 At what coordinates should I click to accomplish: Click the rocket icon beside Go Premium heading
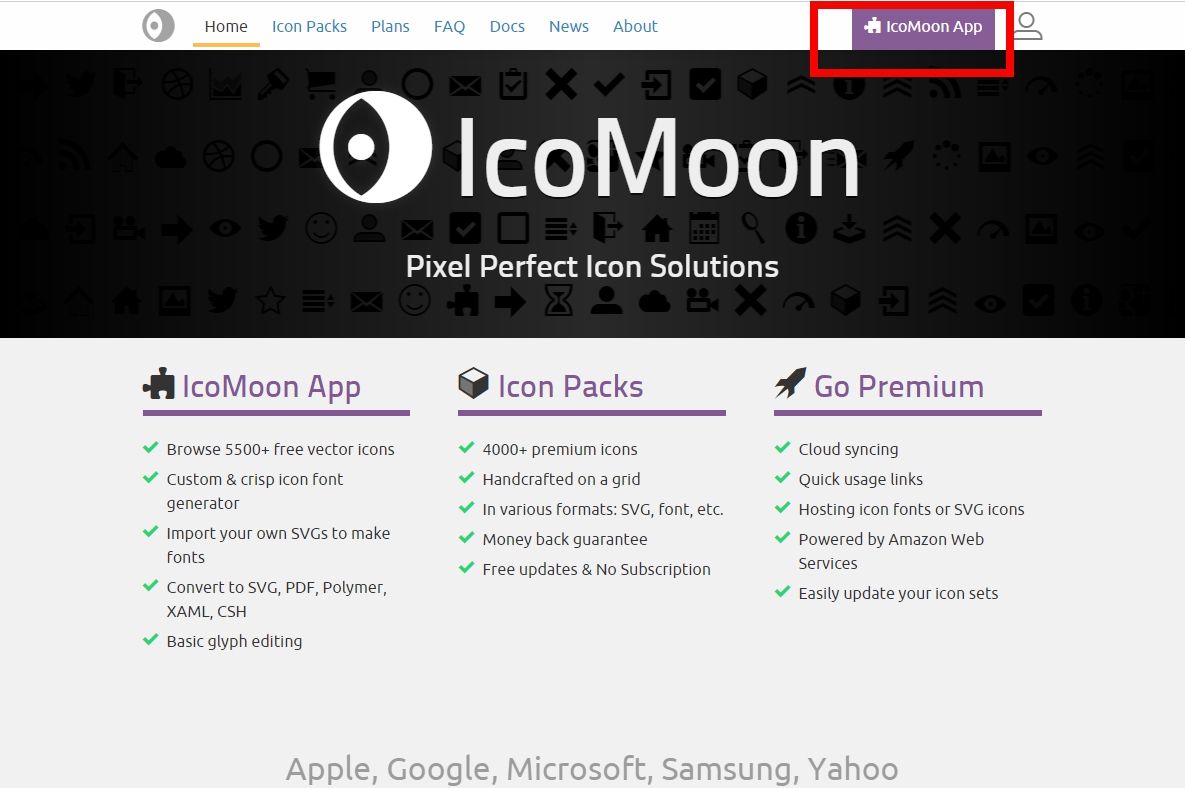click(x=789, y=384)
